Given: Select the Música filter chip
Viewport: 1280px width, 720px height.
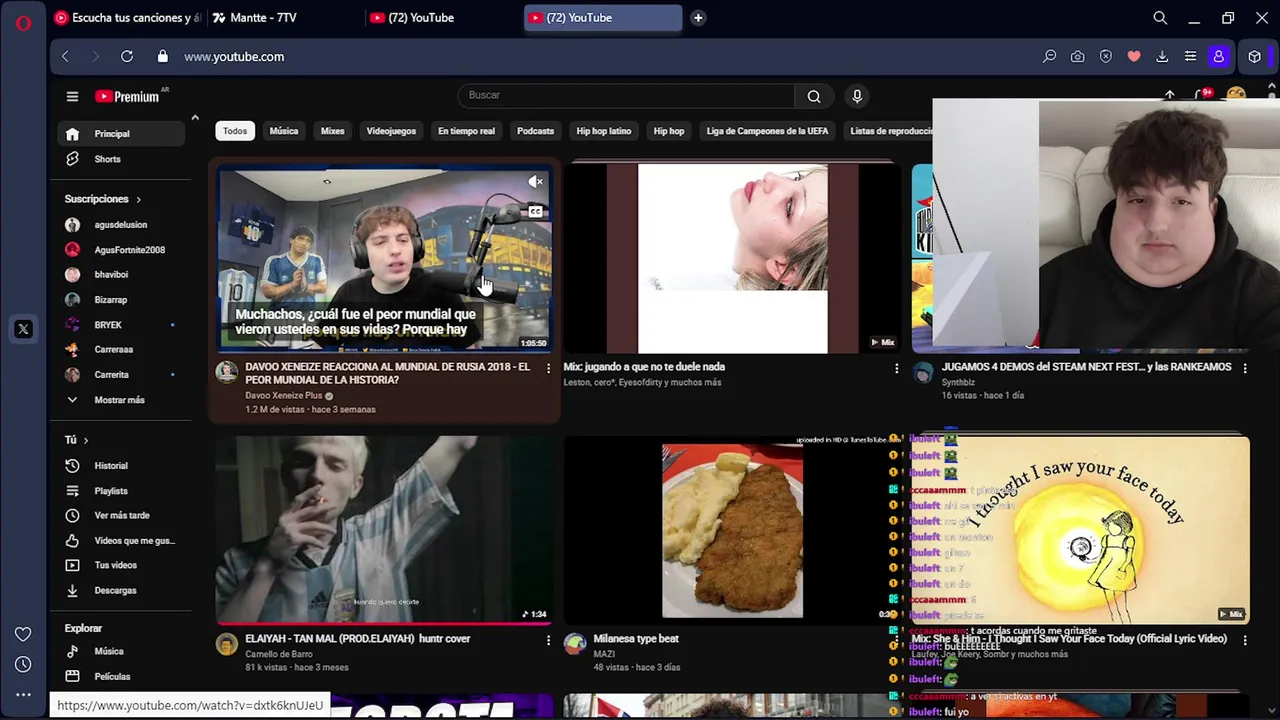Looking at the screenshot, I should (284, 131).
